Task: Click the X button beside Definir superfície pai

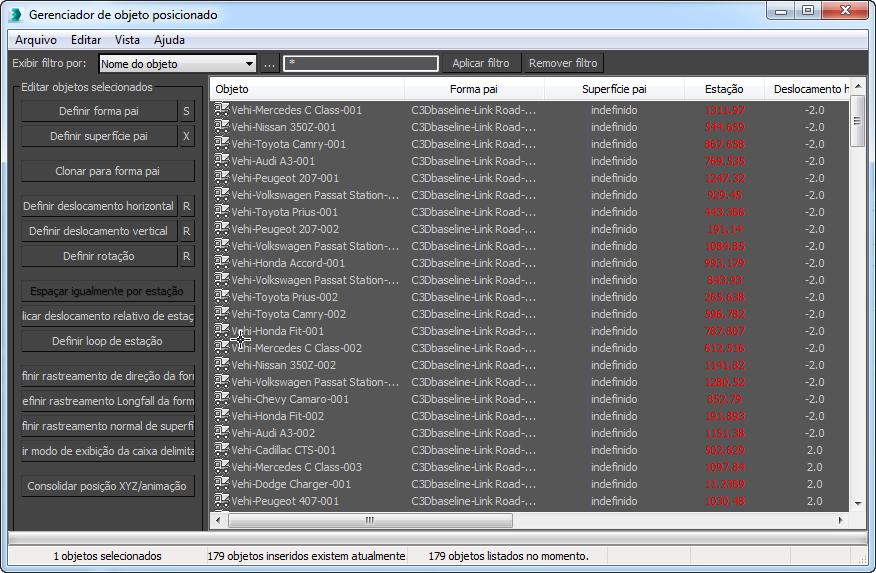Action: pyautogui.click(x=187, y=136)
